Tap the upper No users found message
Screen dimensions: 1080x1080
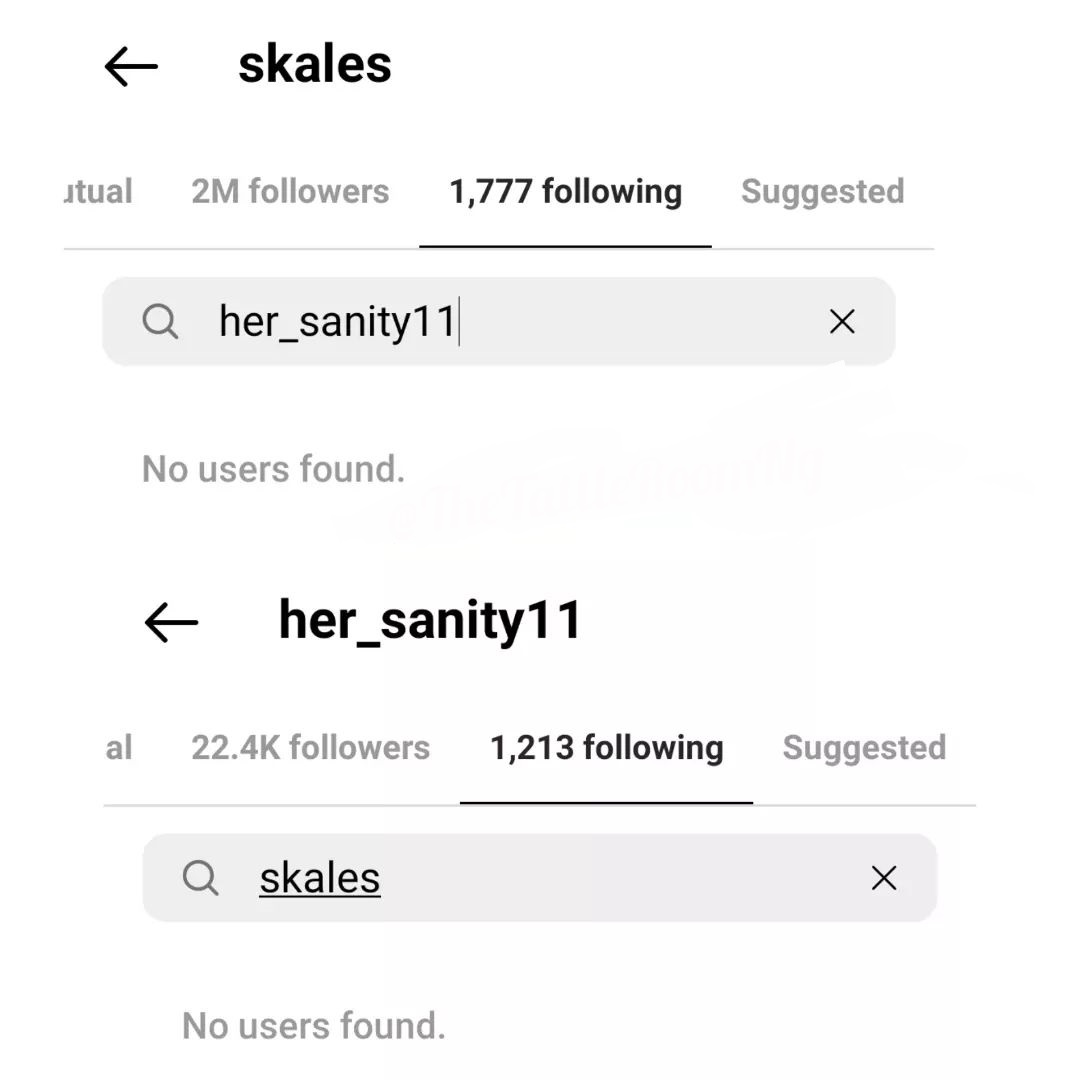(273, 469)
